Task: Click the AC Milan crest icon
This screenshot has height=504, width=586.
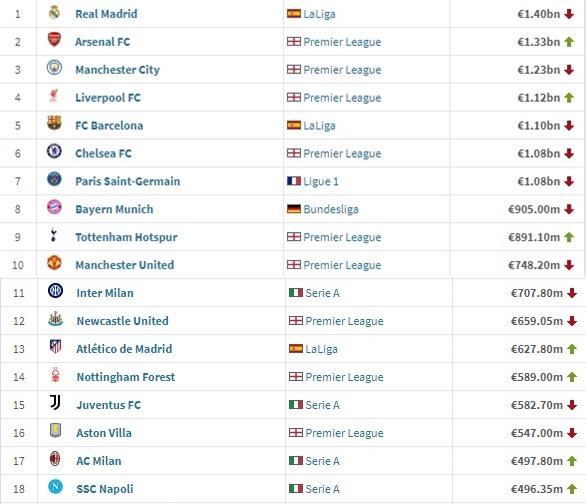Action: pos(55,458)
